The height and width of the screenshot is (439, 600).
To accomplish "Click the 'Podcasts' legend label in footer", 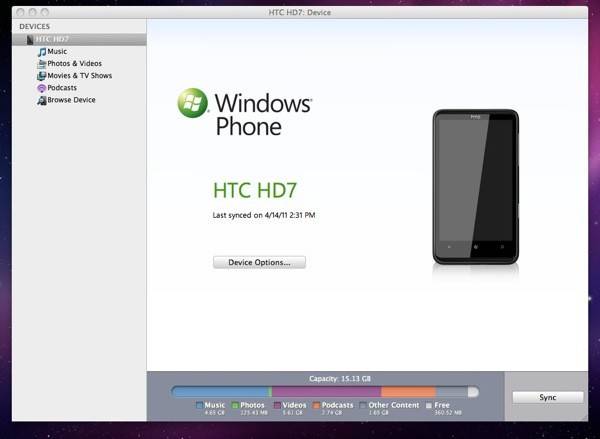I will point(338,405).
